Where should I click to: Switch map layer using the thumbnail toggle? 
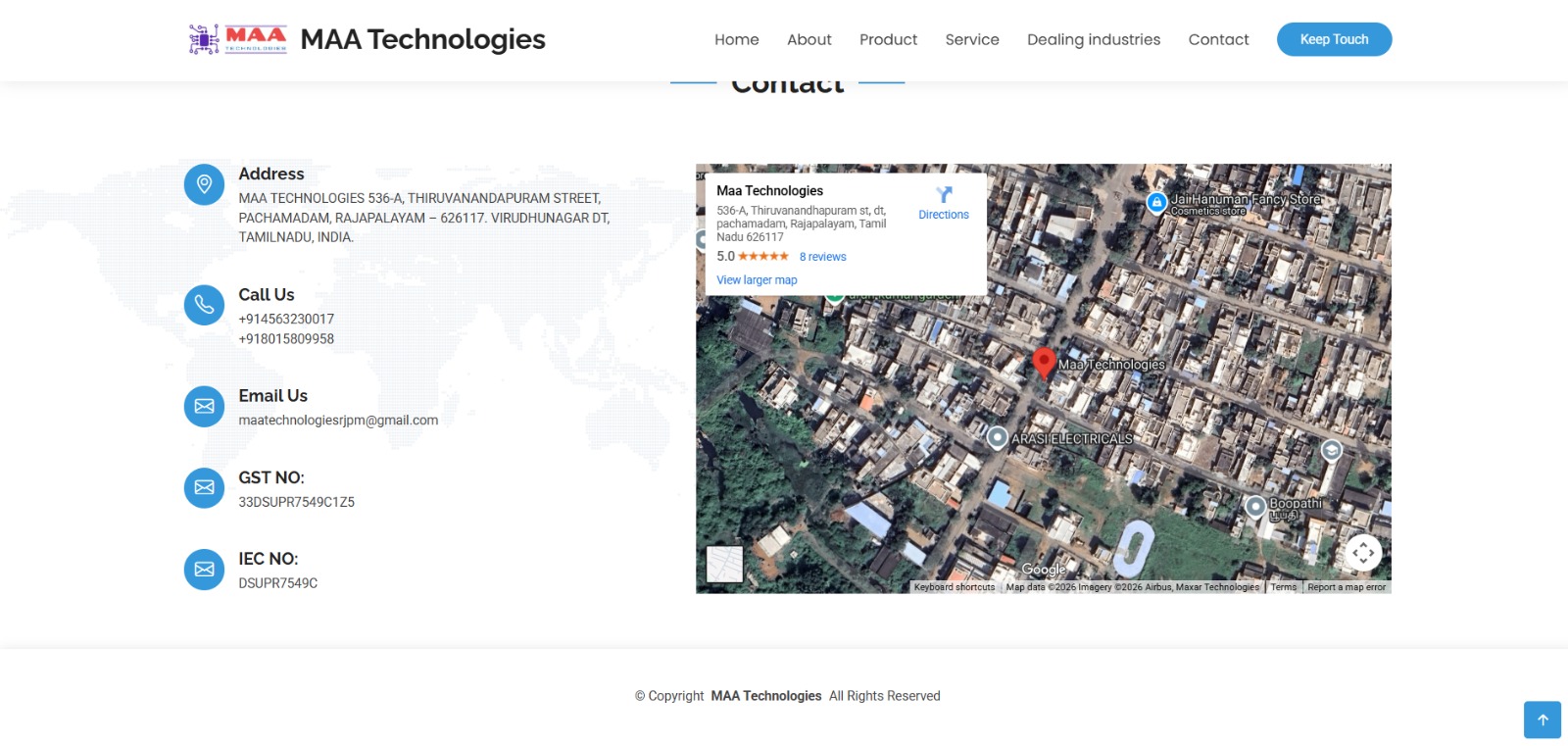click(724, 564)
